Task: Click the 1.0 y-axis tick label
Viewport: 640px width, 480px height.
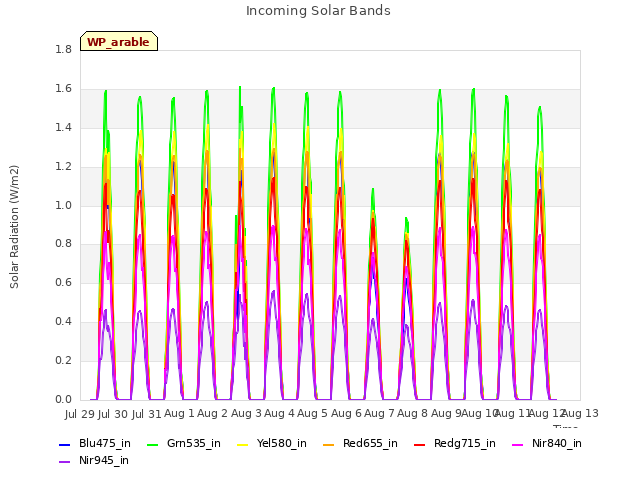Action: point(63,205)
